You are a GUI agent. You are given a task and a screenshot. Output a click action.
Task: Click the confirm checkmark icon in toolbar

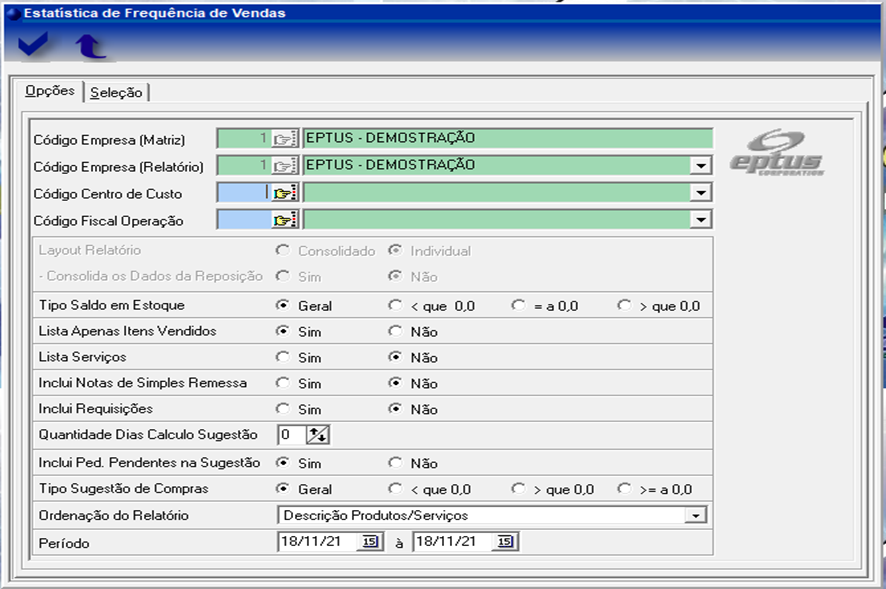coord(33,46)
